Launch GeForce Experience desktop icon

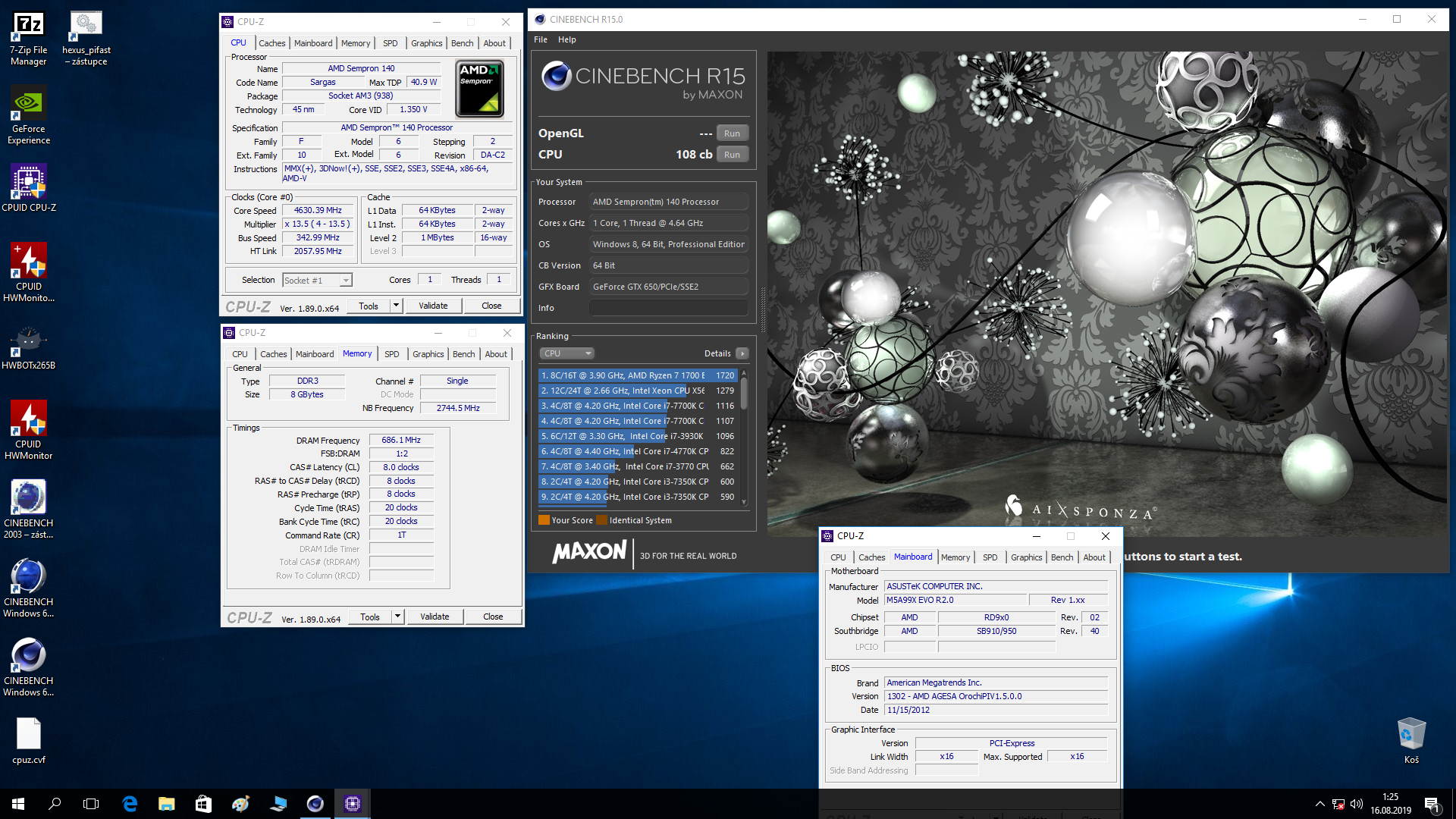29,115
